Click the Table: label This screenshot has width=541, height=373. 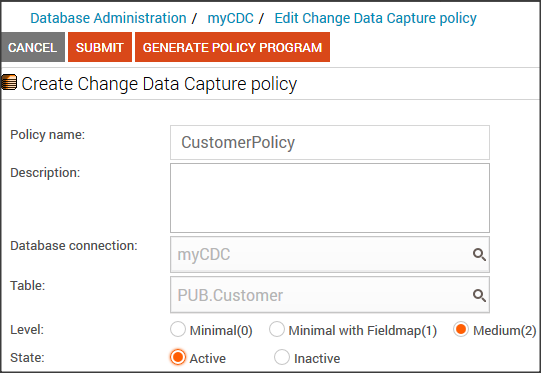pos(28,286)
